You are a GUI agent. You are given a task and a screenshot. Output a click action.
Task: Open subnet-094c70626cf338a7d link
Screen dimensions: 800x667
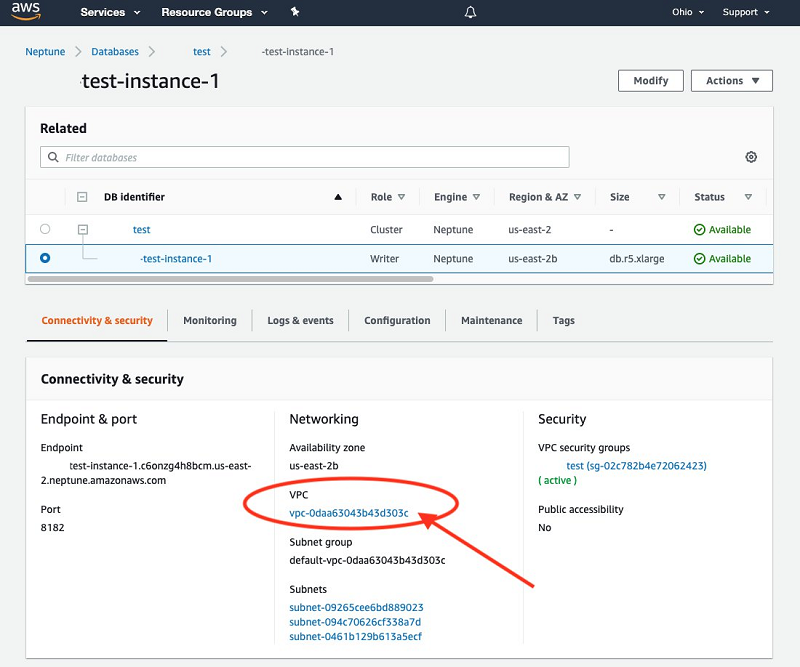(x=355, y=622)
